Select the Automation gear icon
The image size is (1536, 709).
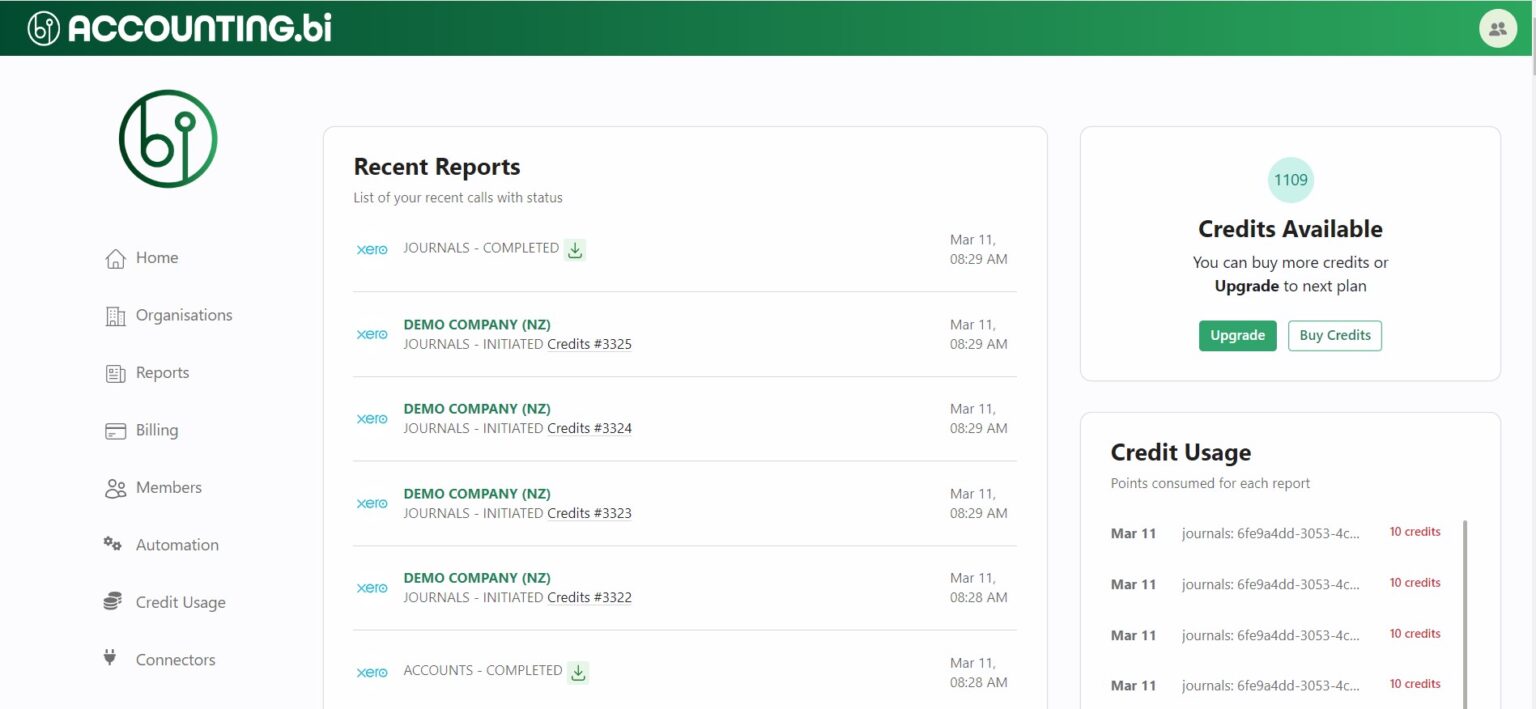(x=115, y=544)
